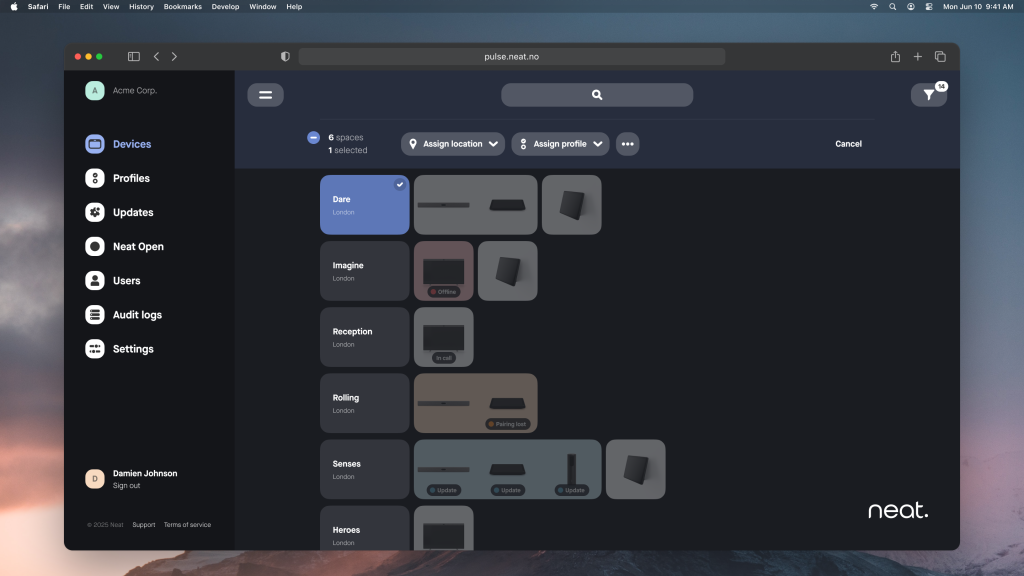Viewport: 1024px width, 576px height.
Task: Toggle Safari sidebar panel
Action: 134,56
